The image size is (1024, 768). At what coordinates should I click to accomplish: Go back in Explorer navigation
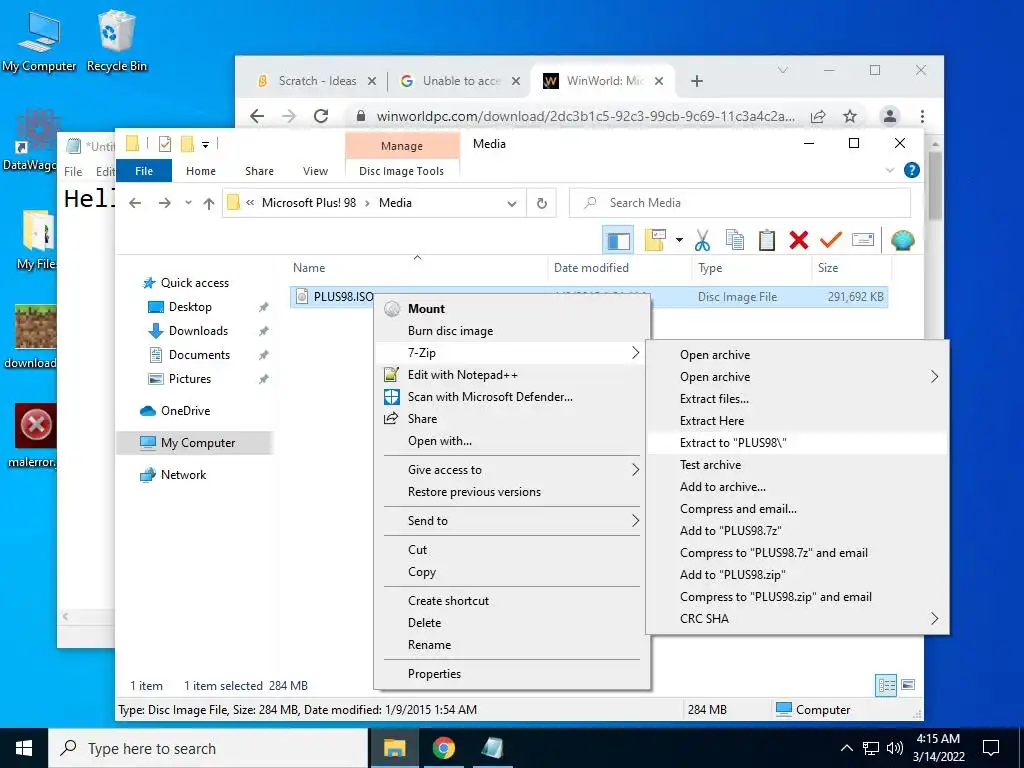click(135, 203)
